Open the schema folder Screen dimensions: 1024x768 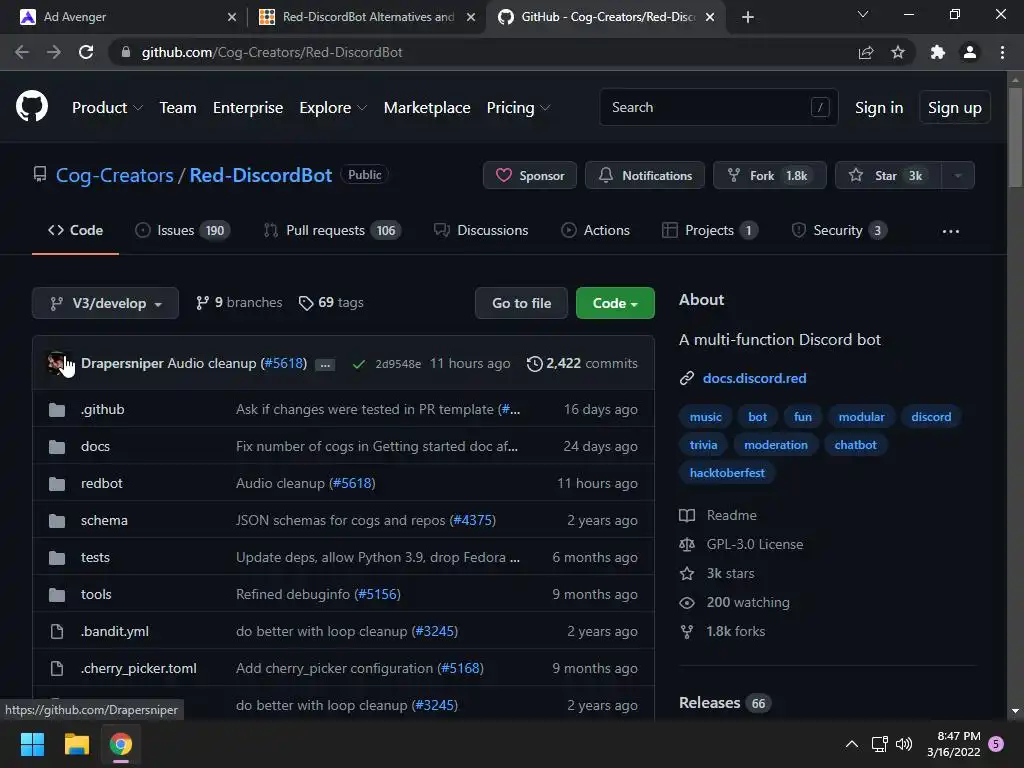[104, 520]
